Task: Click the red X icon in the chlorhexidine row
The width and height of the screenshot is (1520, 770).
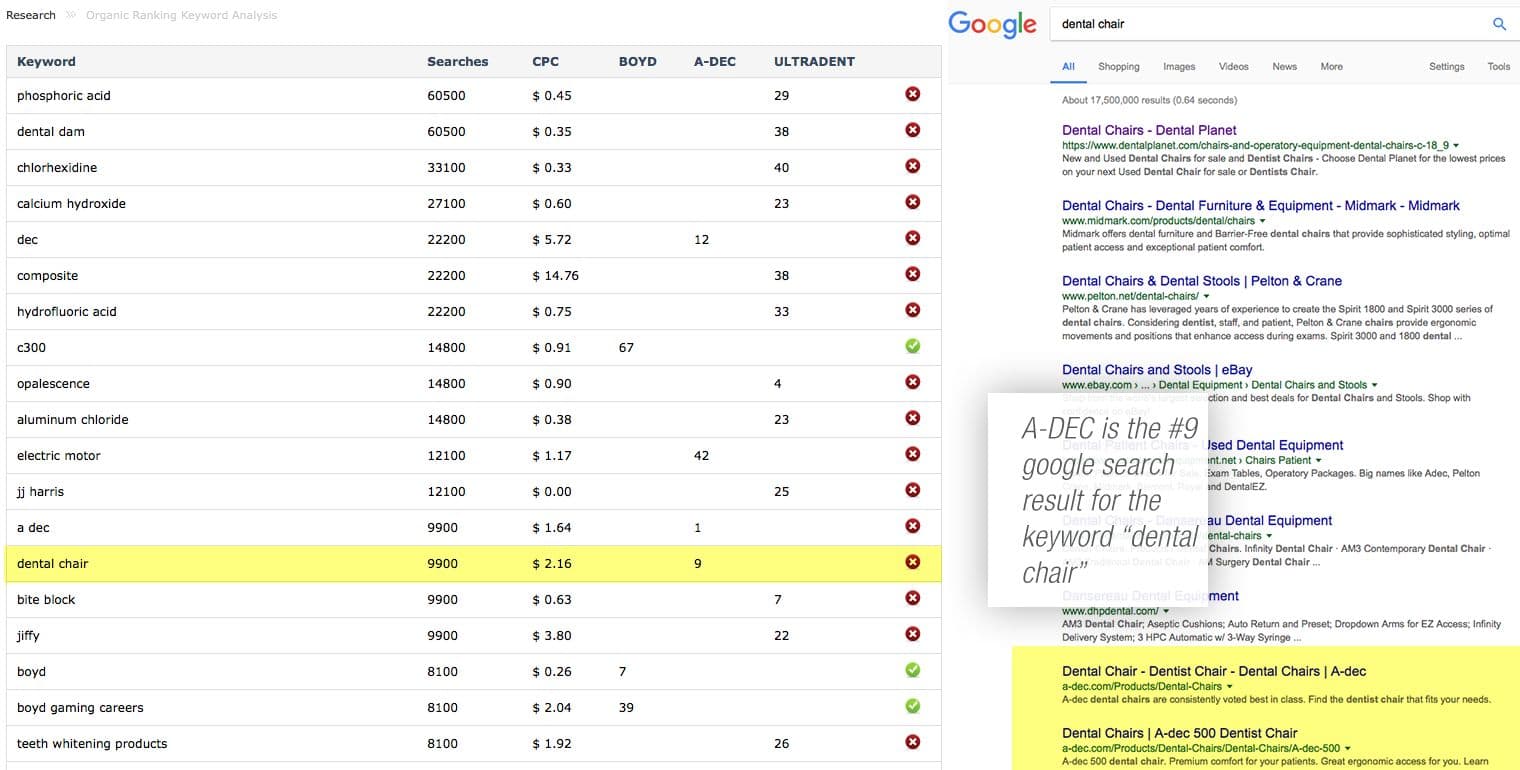Action: tap(912, 166)
